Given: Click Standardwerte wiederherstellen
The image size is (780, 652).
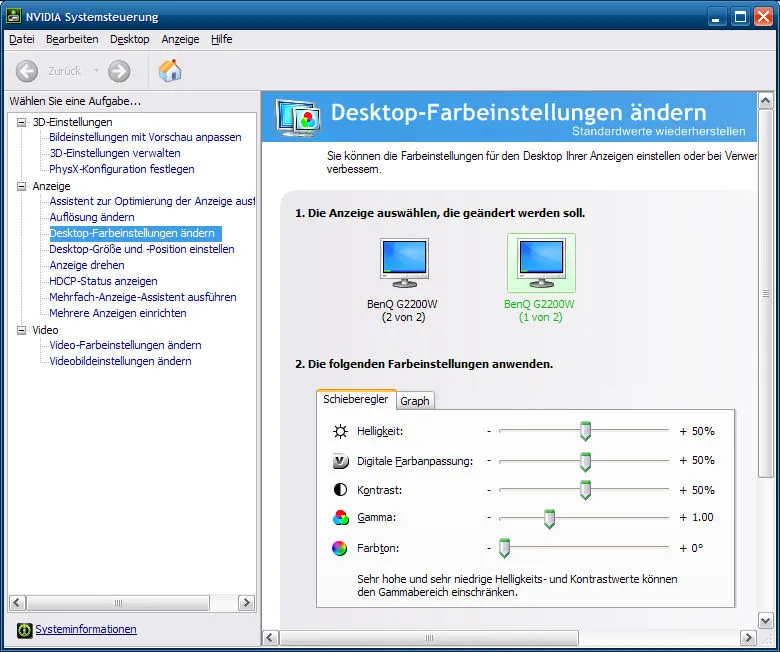Looking at the screenshot, I should point(658,131).
